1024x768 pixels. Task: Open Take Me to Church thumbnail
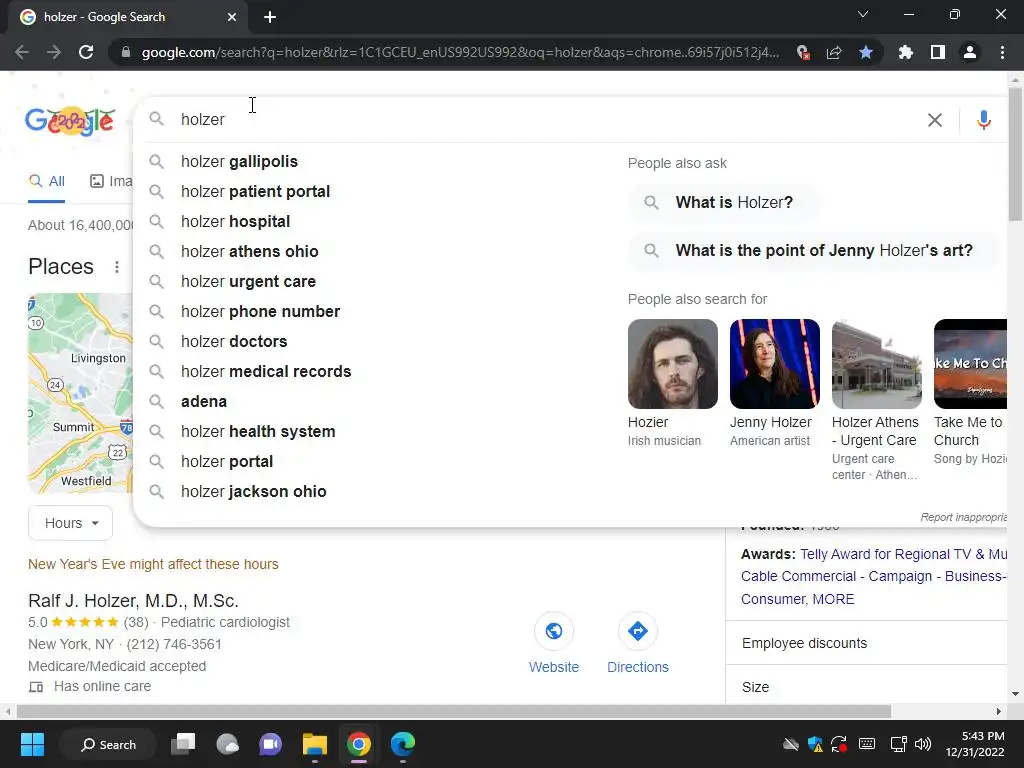[970, 364]
